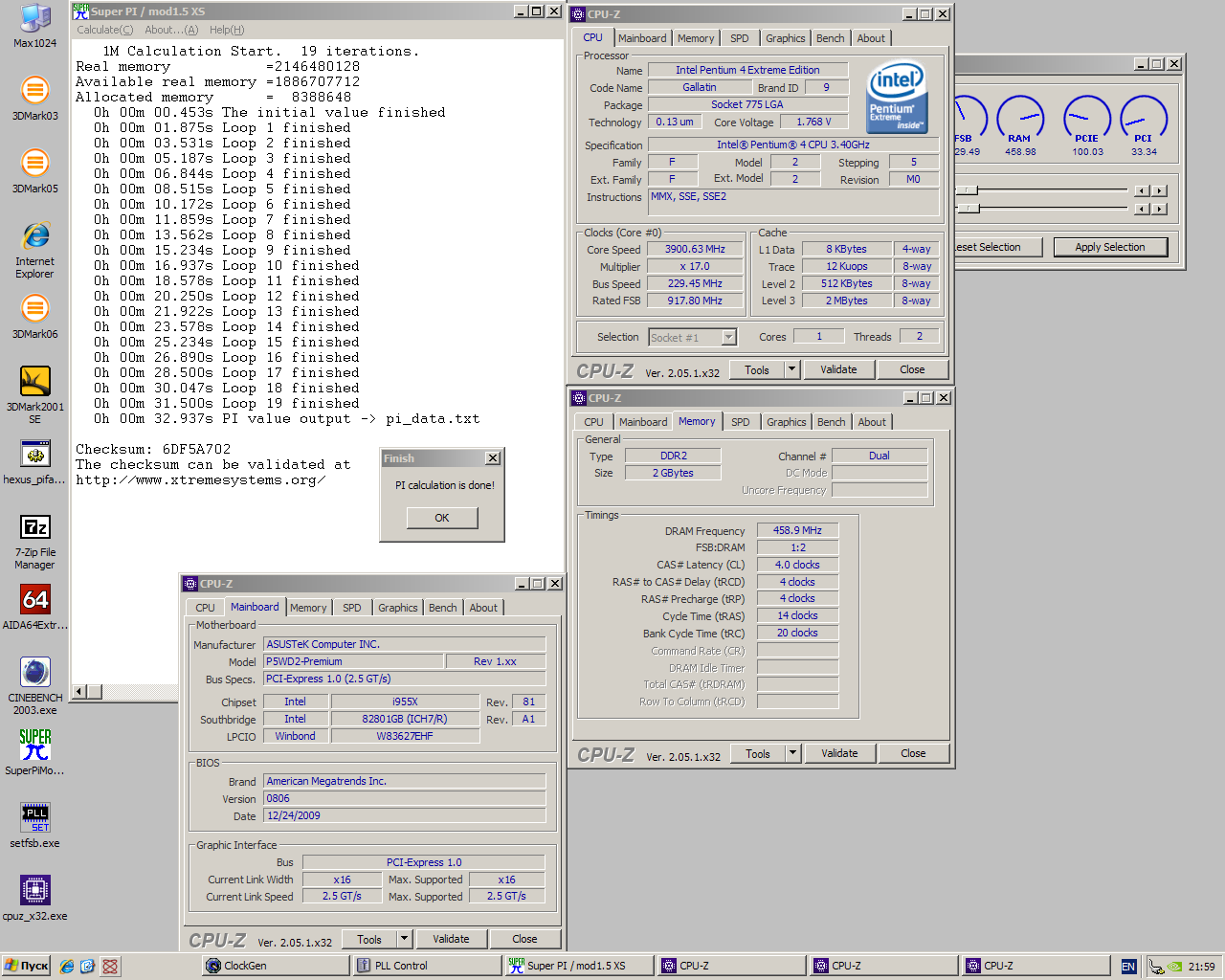Click Internet Explorer in the quick launch bar
The image size is (1225, 980).
tap(67, 967)
